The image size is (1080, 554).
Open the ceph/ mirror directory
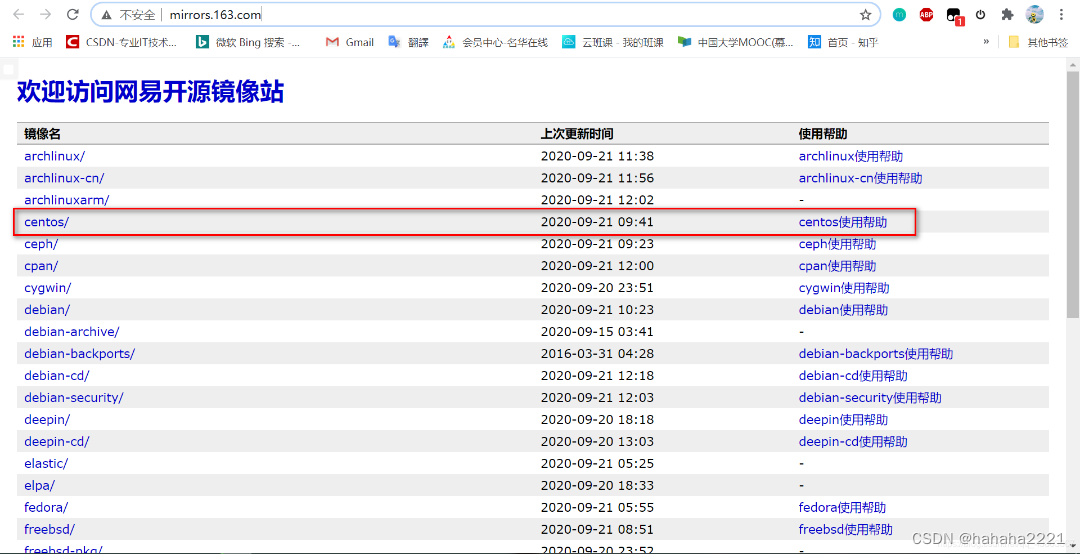tap(41, 244)
